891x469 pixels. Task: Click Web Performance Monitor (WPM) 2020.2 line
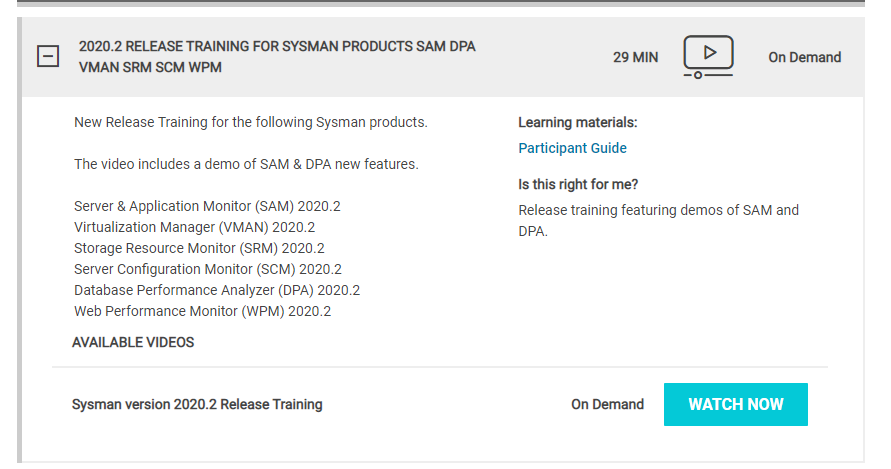coord(202,311)
